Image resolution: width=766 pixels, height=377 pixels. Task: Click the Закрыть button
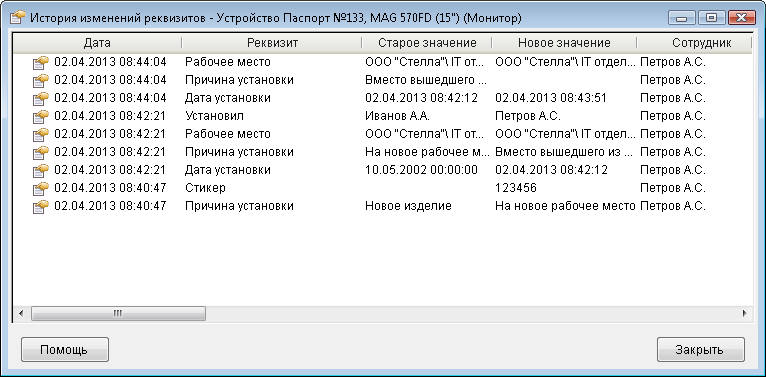click(x=701, y=350)
